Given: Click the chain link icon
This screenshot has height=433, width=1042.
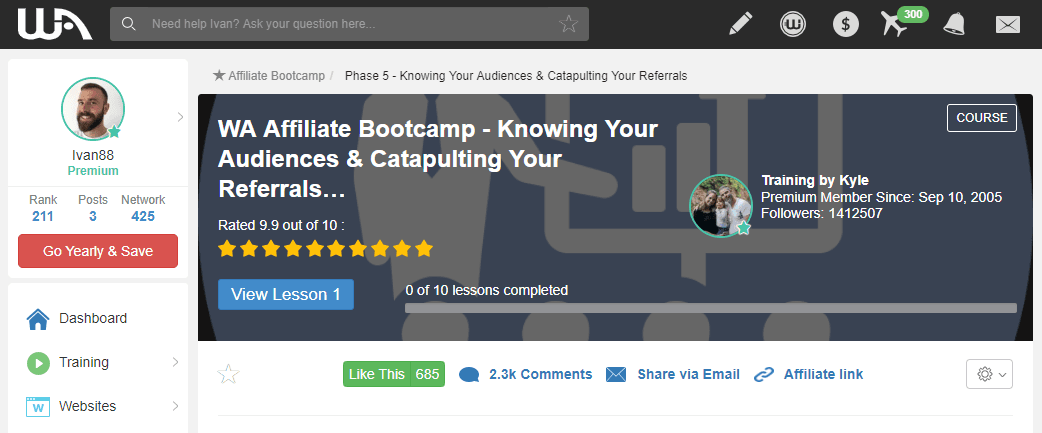Looking at the screenshot, I should (x=764, y=375).
